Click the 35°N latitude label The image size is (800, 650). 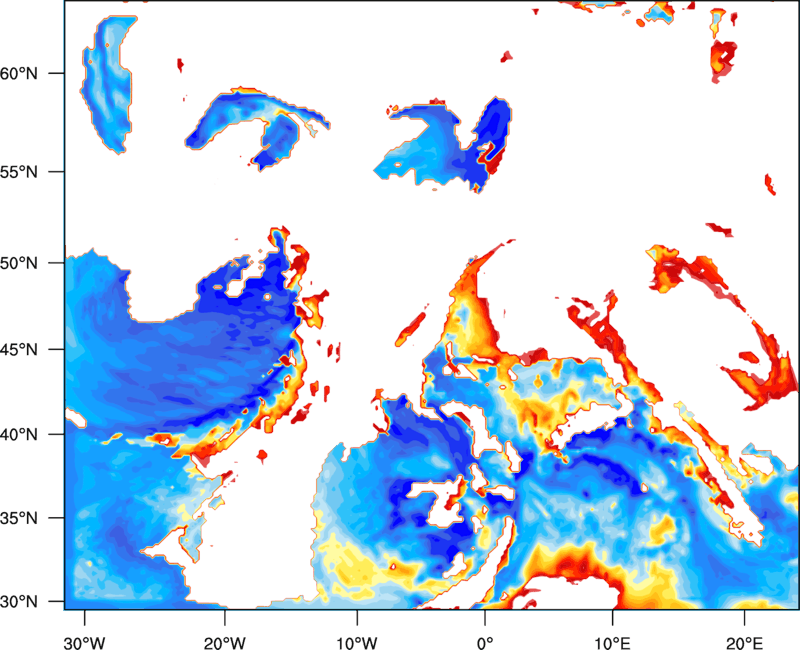(x=19, y=518)
